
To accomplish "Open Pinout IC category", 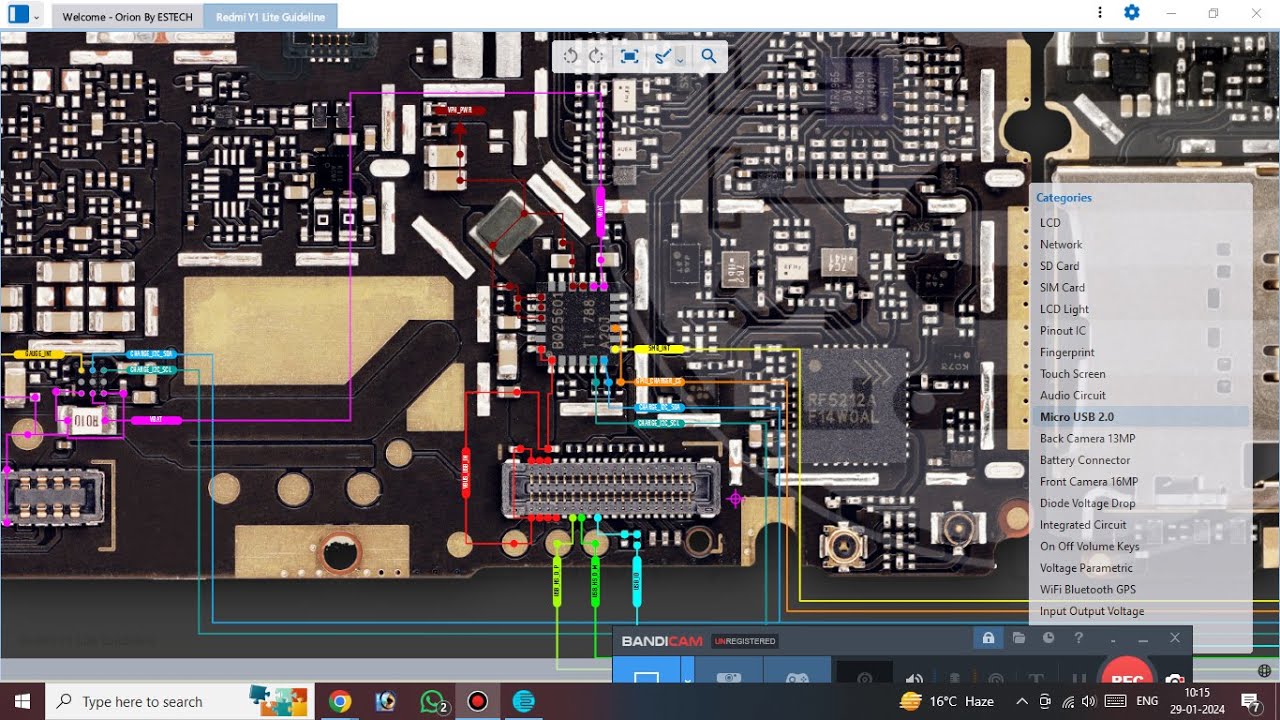I will coord(1062,331).
